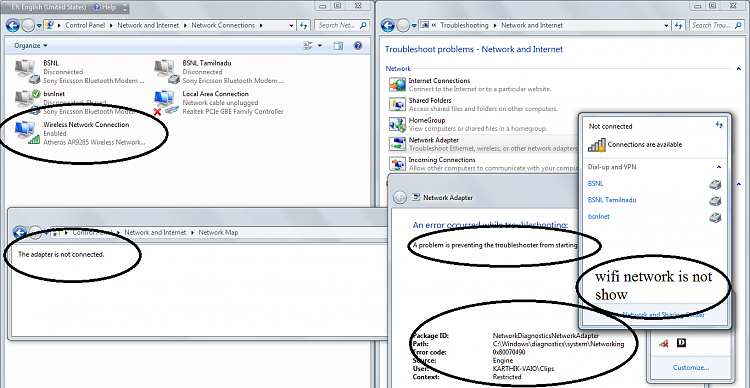Click Troubleshooting breadcrumb segment
750x388 pixels.
coord(464,25)
